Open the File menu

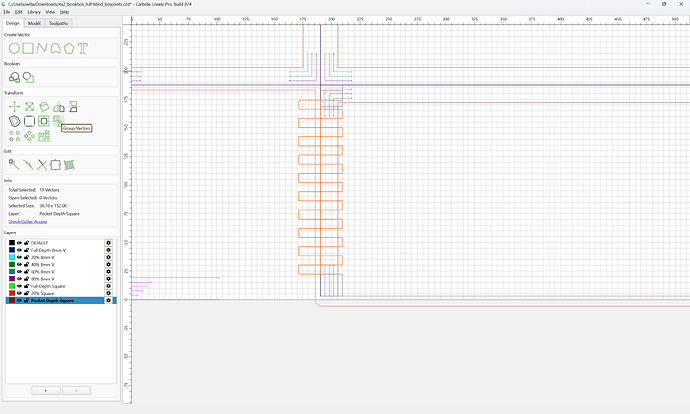coord(6,12)
